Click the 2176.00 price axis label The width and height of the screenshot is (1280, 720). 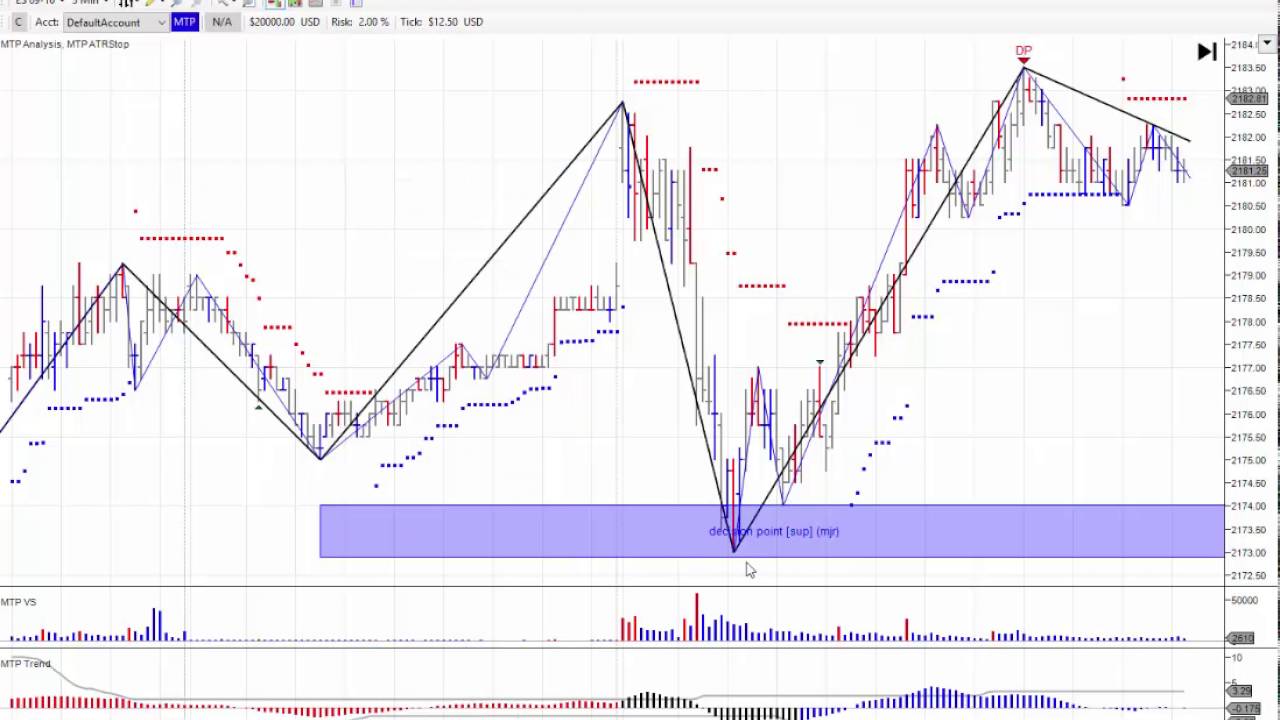pos(1250,414)
